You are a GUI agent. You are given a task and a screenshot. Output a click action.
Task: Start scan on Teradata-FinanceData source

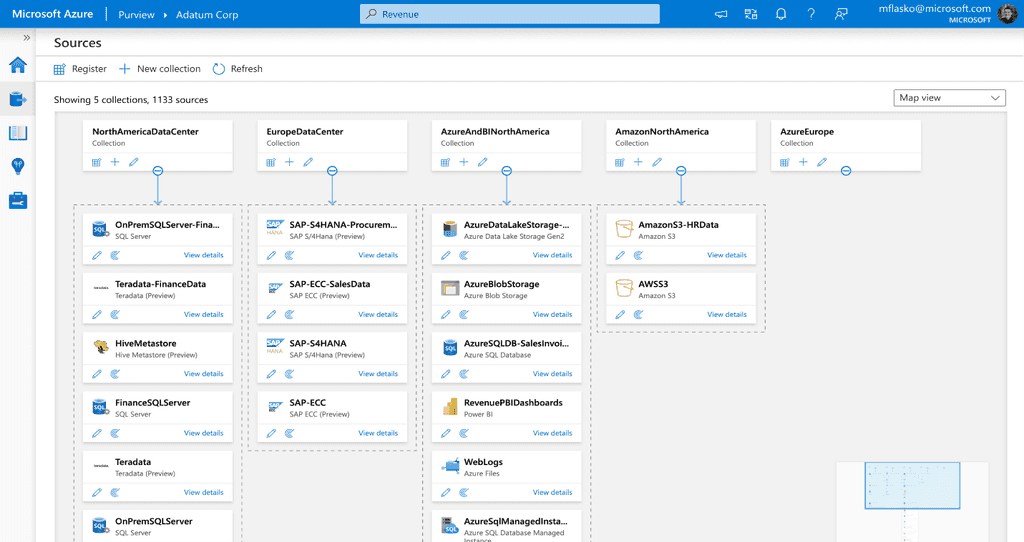click(x=115, y=315)
